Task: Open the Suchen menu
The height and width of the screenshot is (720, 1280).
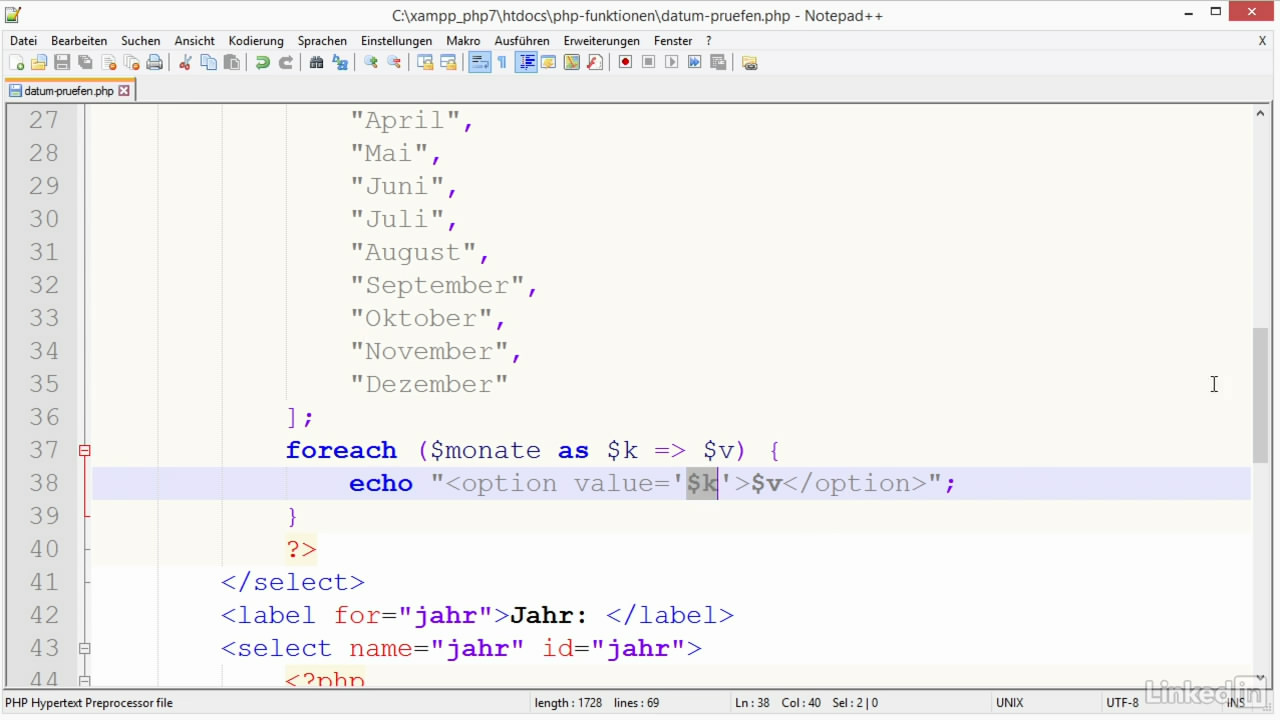Action: coord(141,41)
